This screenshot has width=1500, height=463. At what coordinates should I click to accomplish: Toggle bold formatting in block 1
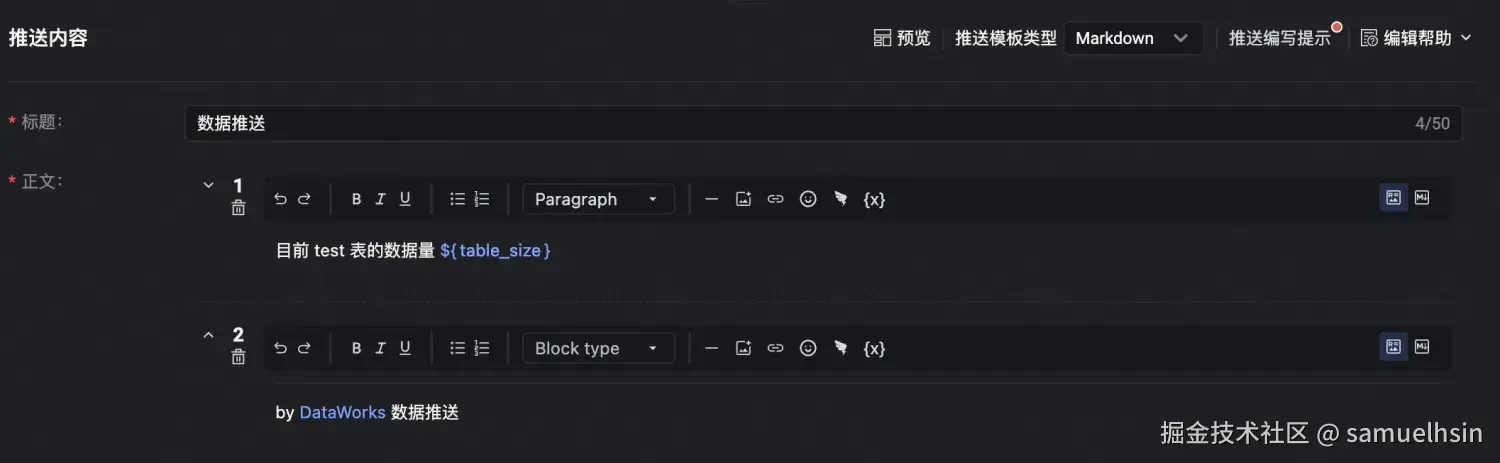[x=356, y=199]
